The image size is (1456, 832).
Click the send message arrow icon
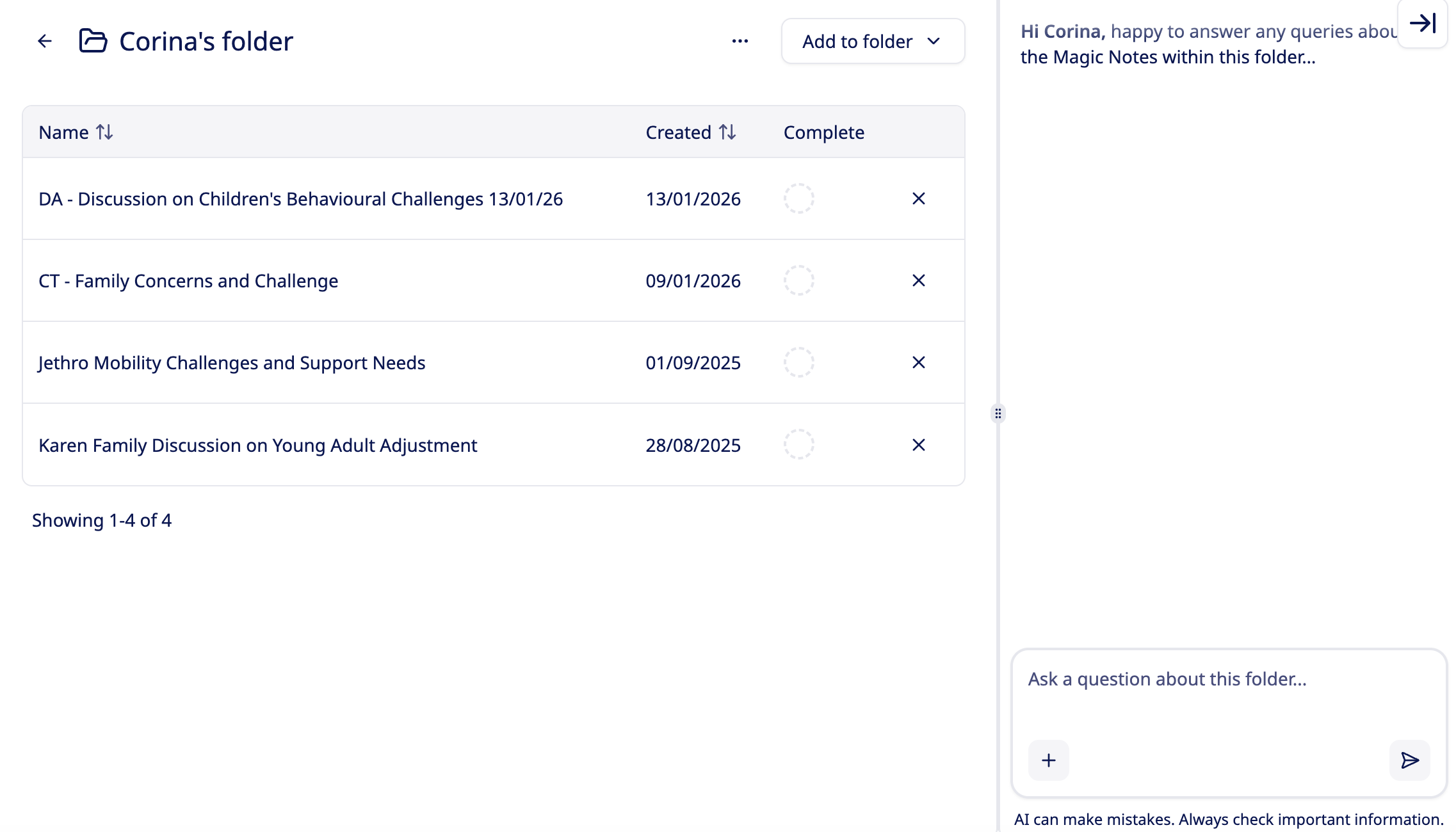click(1409, 760)
